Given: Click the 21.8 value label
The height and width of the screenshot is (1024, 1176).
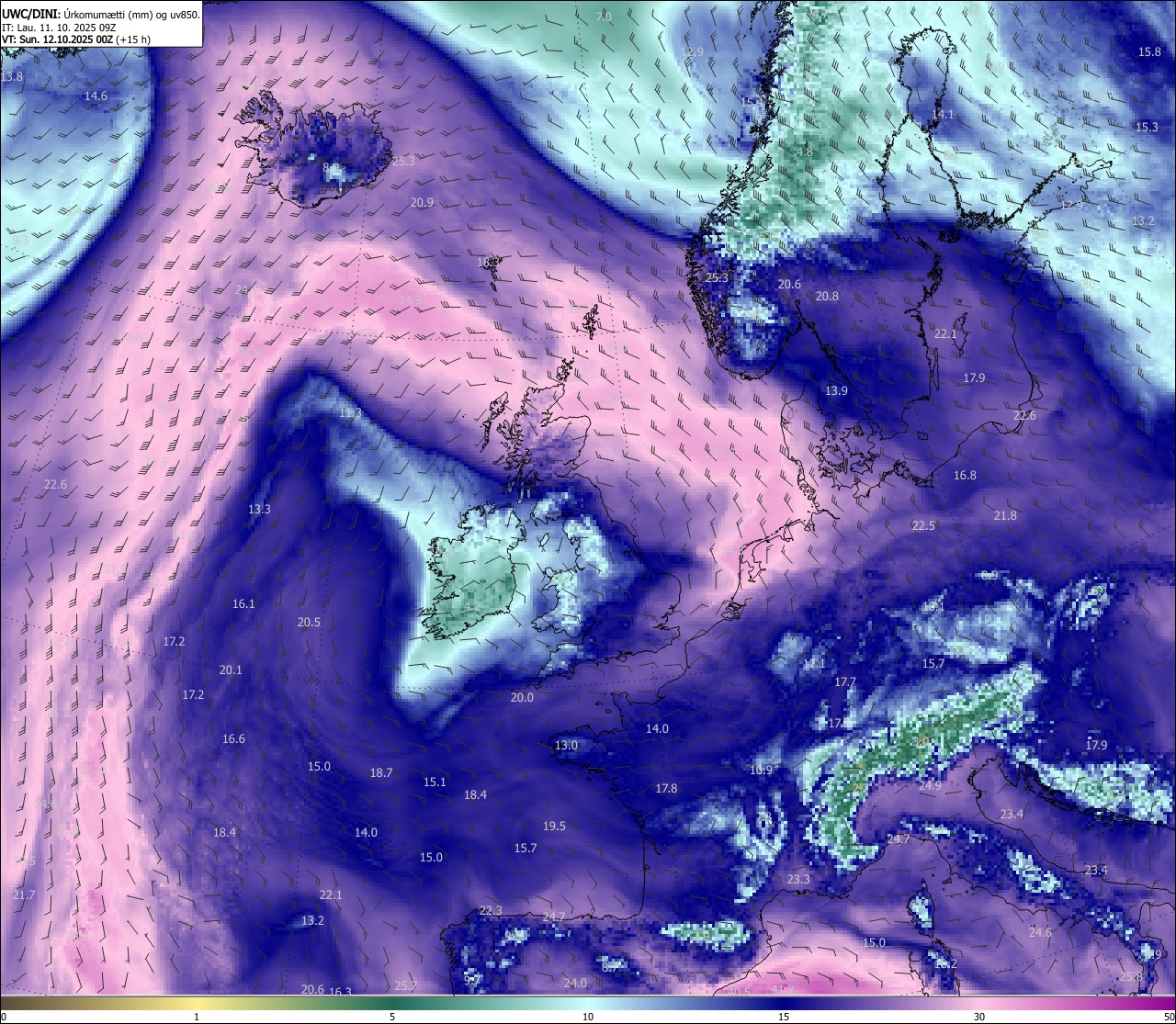Looking at the screenshot, I should click(1005, 516).
